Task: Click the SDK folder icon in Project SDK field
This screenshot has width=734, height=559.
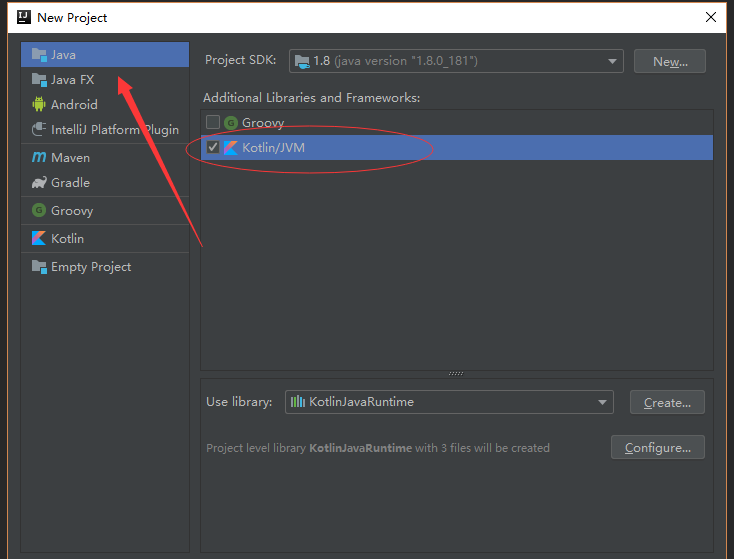Action: click(x=302, y=61)
